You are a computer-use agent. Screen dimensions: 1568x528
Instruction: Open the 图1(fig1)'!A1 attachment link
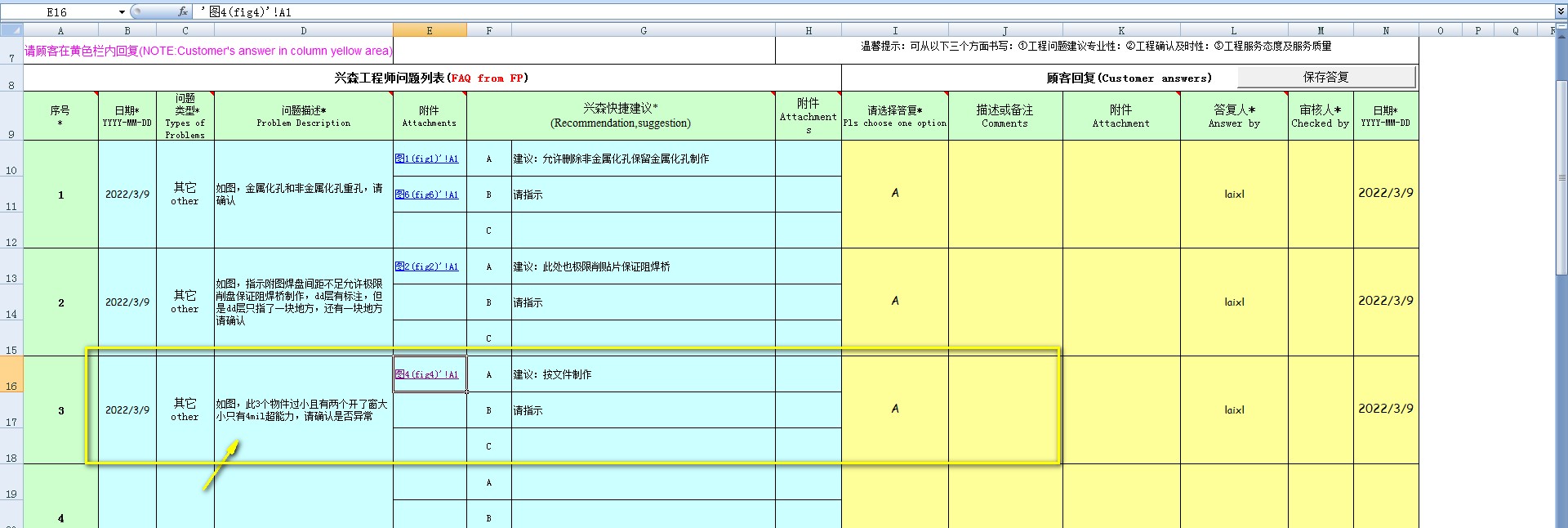click(x=426, y=159)
